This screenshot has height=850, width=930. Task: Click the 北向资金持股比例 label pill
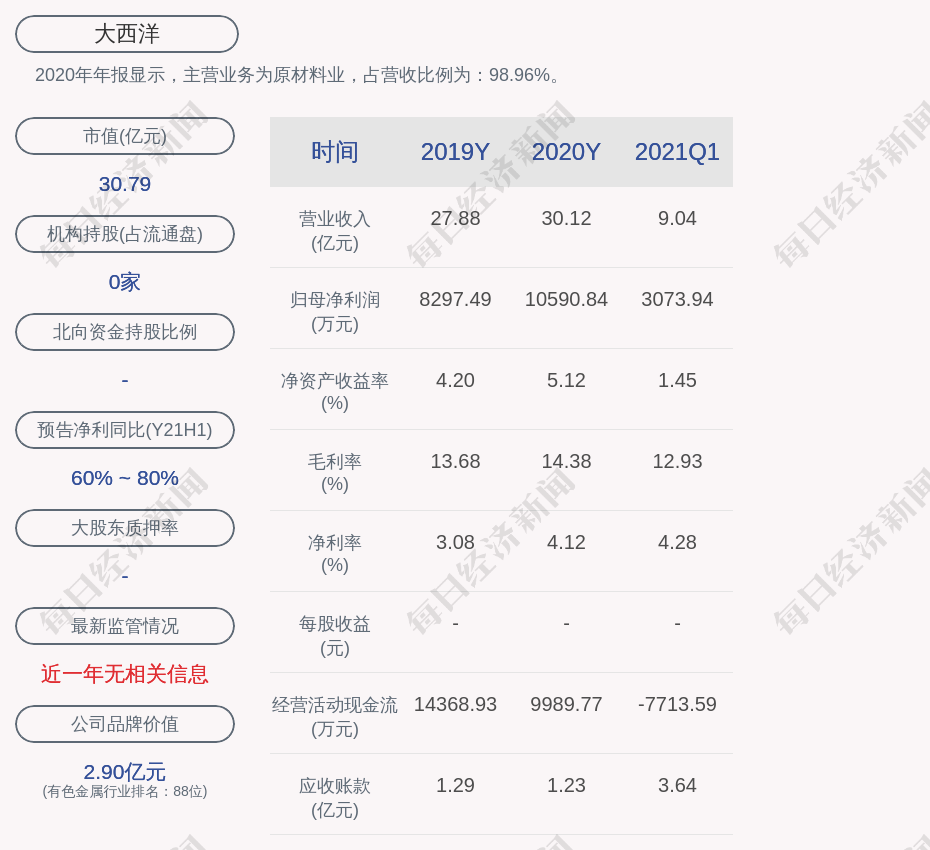click(125, 332)
